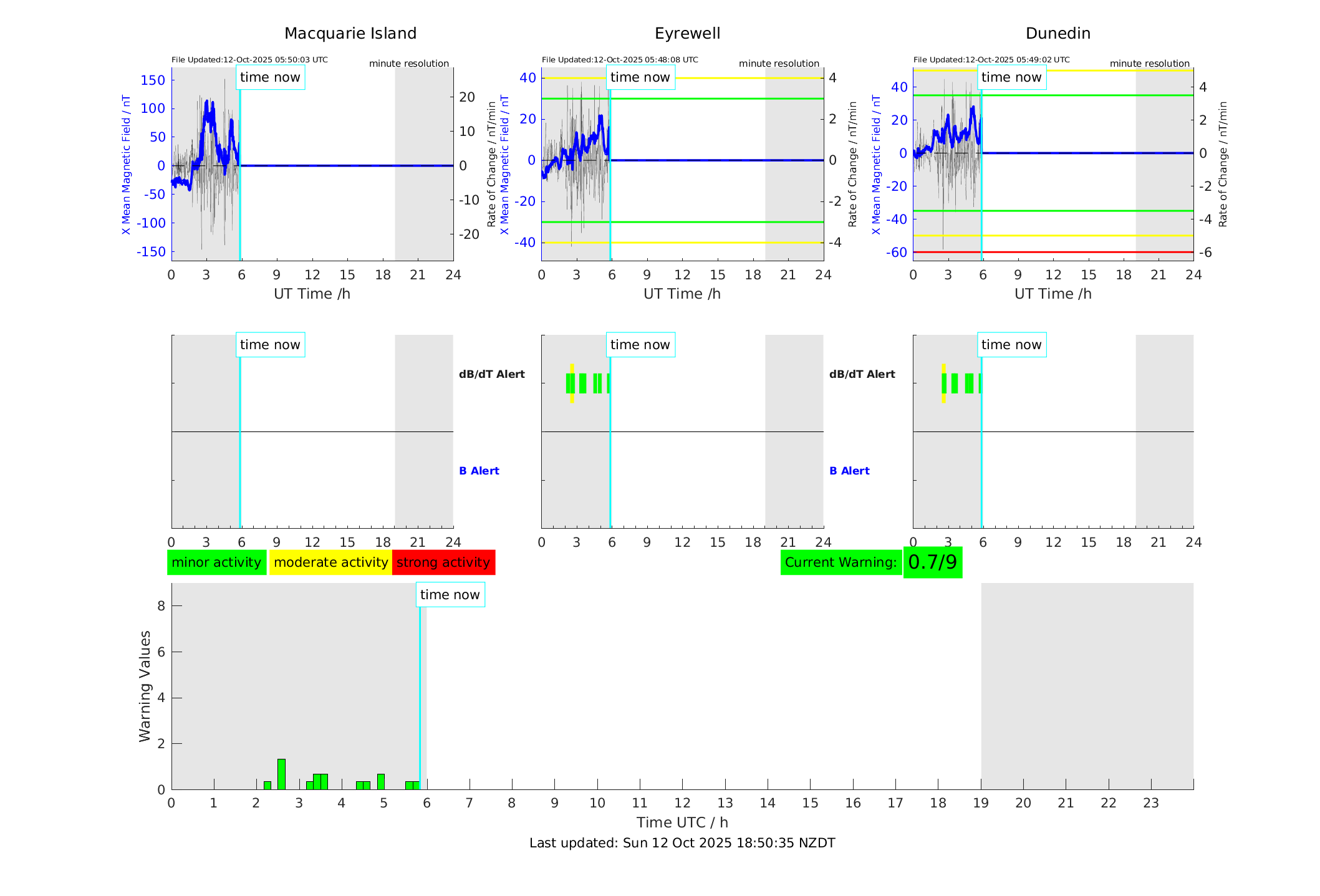Click the 0.7/9 current warning value
Viewport: 1320px width, 896px height.
click(932, 562)
